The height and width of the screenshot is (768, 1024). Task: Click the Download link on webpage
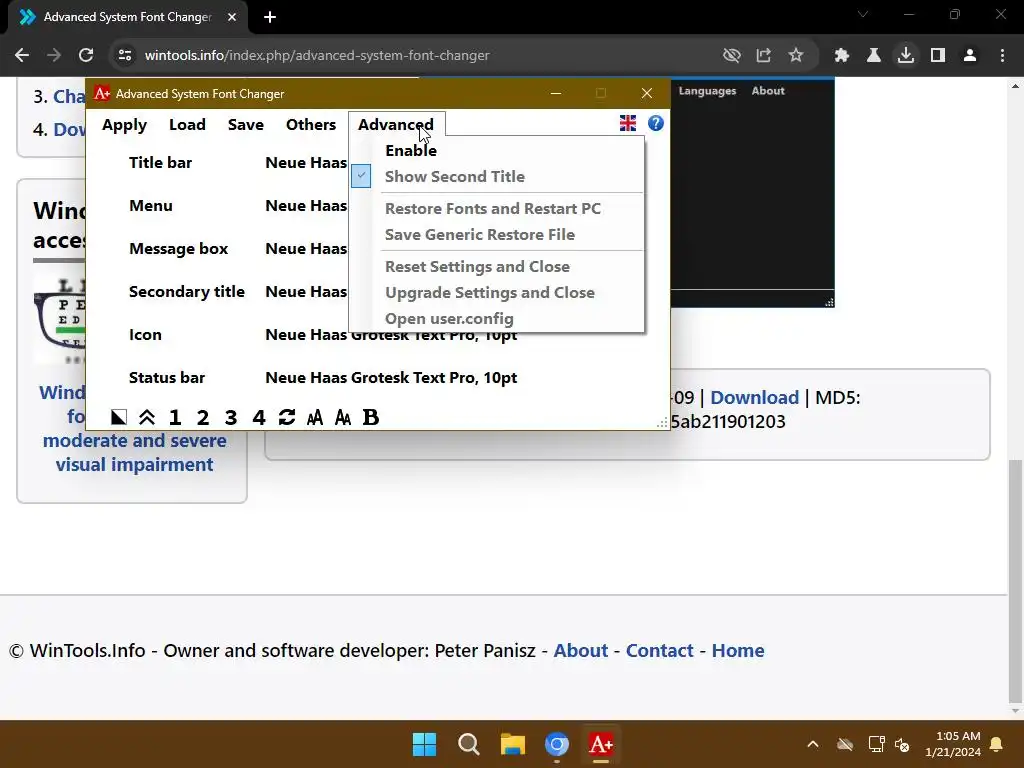tap(754, 398)
